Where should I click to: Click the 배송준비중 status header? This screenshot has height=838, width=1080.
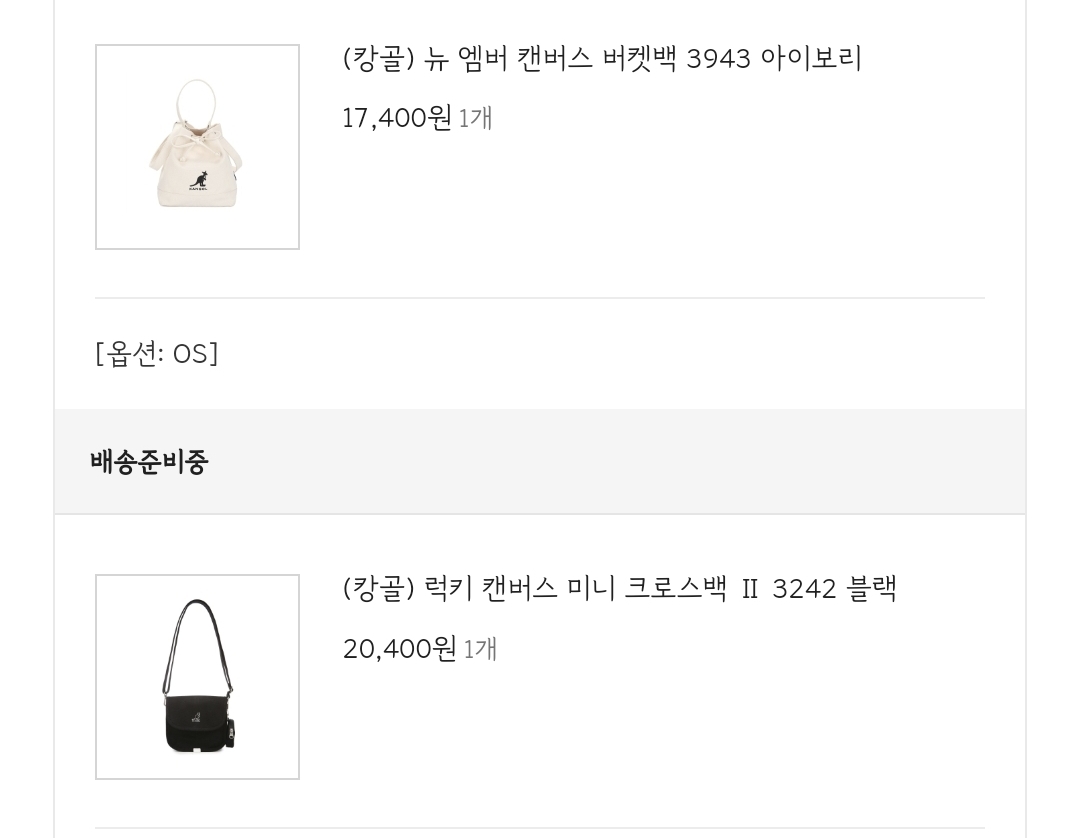[x=149, y=461]
